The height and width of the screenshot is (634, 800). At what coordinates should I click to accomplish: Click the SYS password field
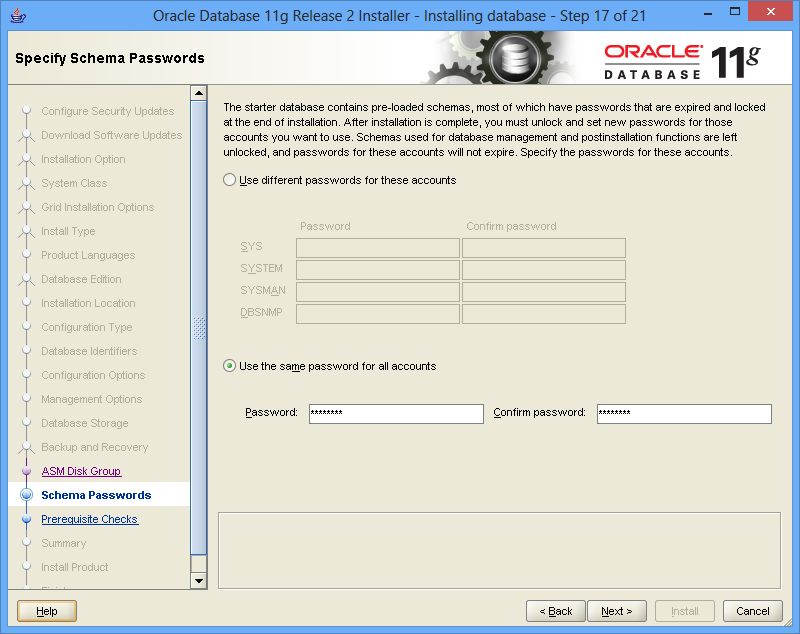(378, 248)
